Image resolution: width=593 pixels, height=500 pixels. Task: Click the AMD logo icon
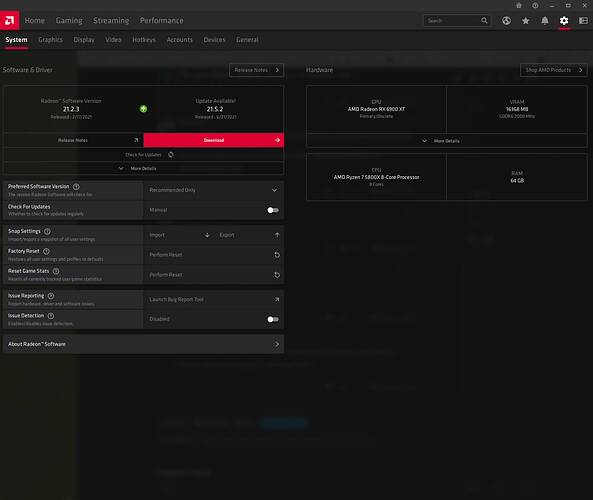point(9,20)
